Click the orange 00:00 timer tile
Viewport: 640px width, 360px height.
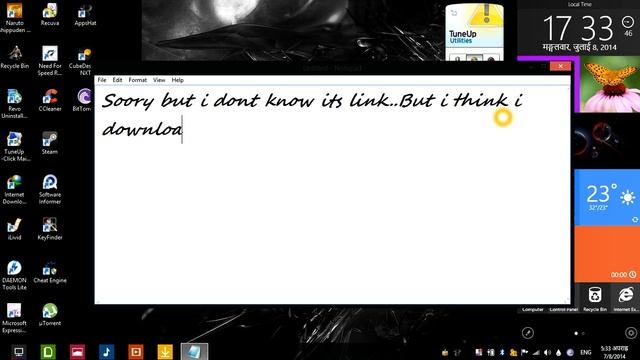[x=607, y=254]
